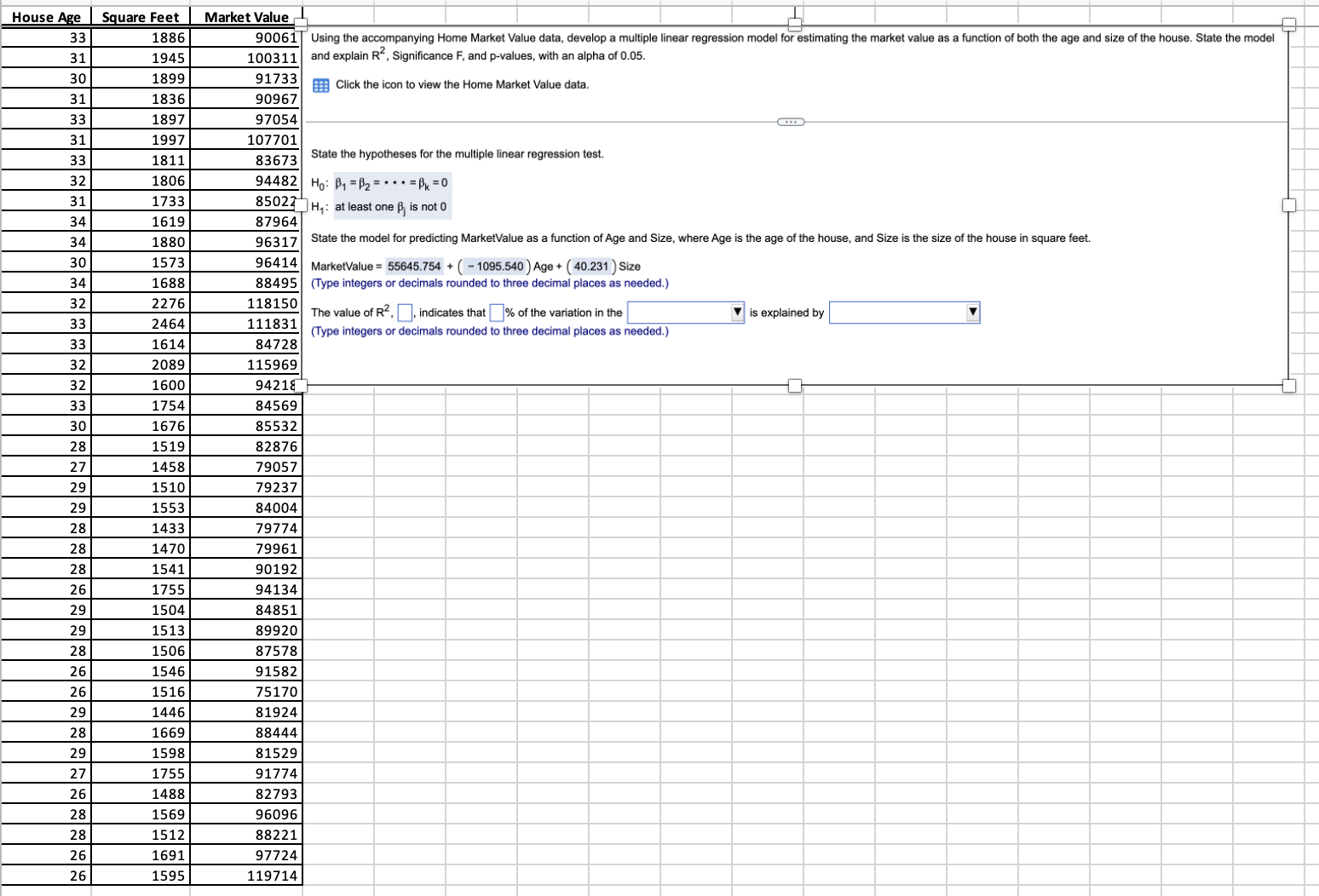Select cell with square feet 2464
The image size is (1319, 896).
(141, 324)
